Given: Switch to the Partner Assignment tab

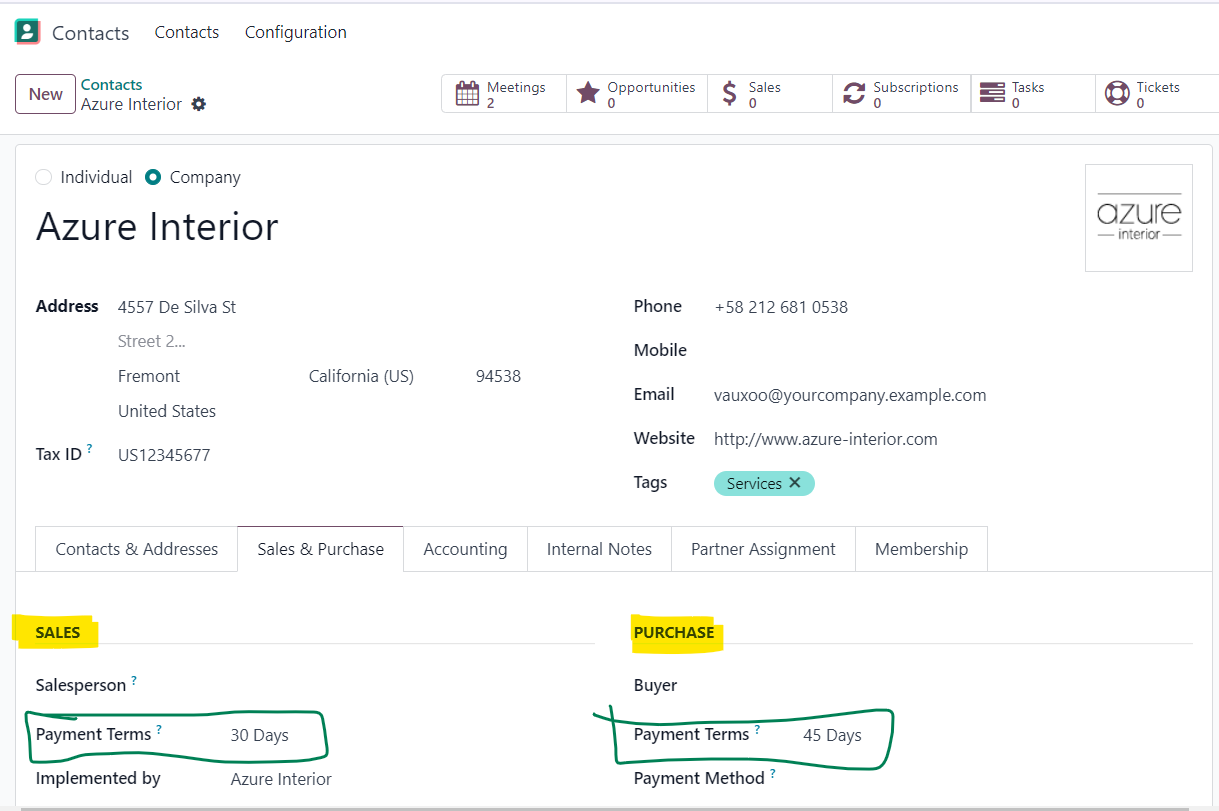Looking at the screenshot, I should 763,549.
